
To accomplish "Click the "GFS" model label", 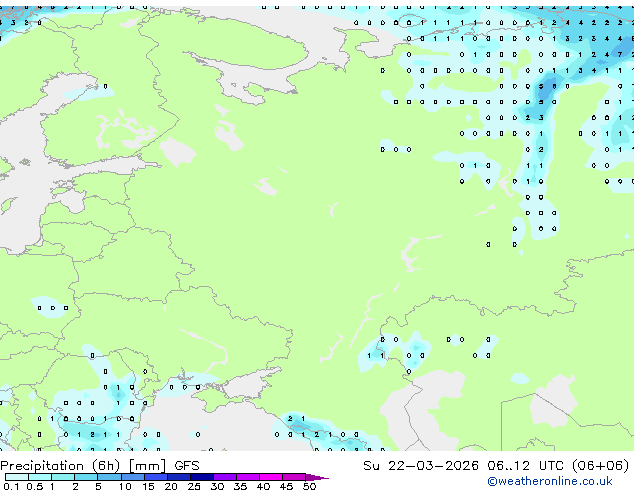I will [187, 466].
